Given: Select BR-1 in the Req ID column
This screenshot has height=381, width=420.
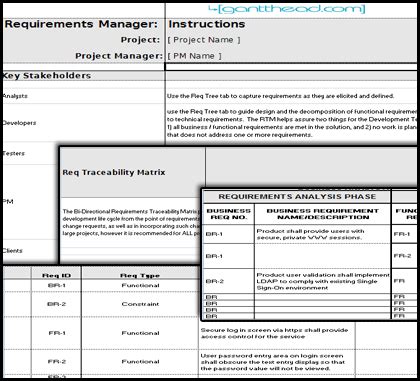Looking at the screenshot, I should coord(56,286).
